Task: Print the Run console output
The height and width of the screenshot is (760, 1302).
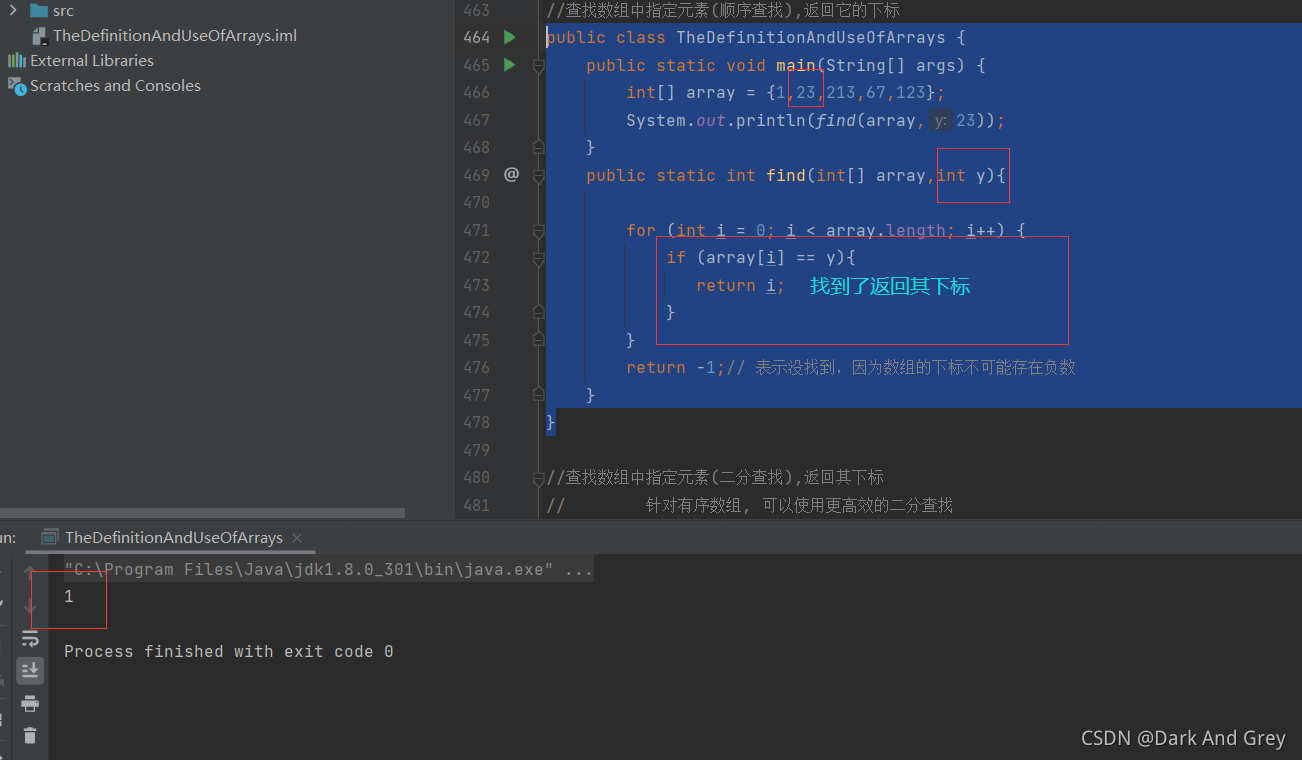Action: point(30,703)
